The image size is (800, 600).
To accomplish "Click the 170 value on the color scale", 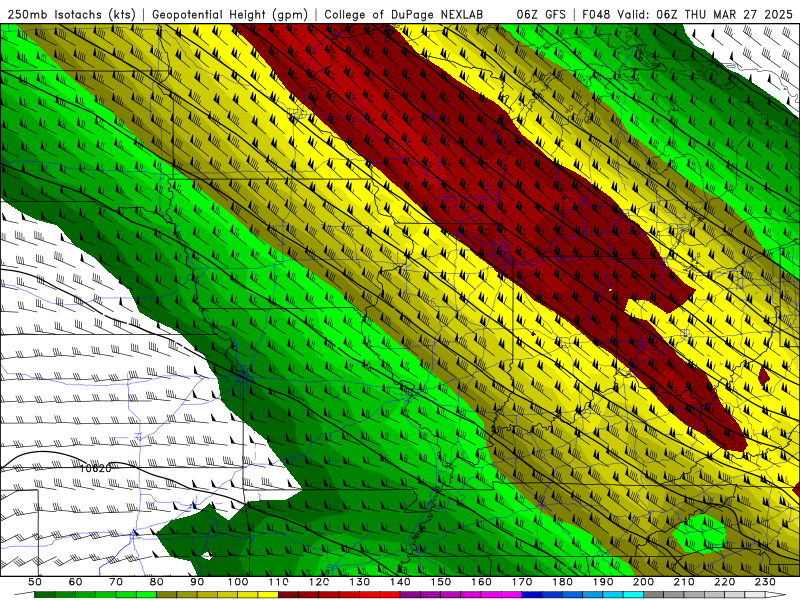I will (x=522, y=582).
